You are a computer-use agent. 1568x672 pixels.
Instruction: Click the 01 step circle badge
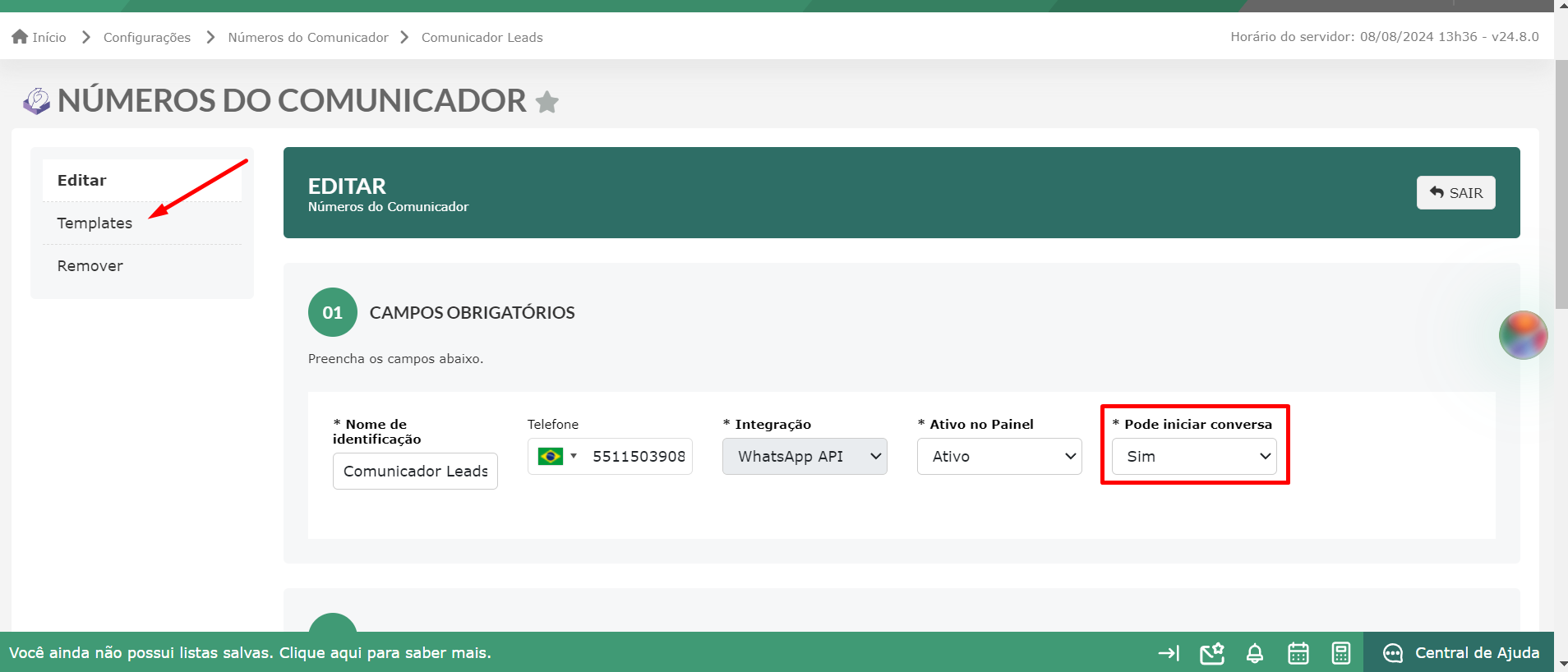333,312
